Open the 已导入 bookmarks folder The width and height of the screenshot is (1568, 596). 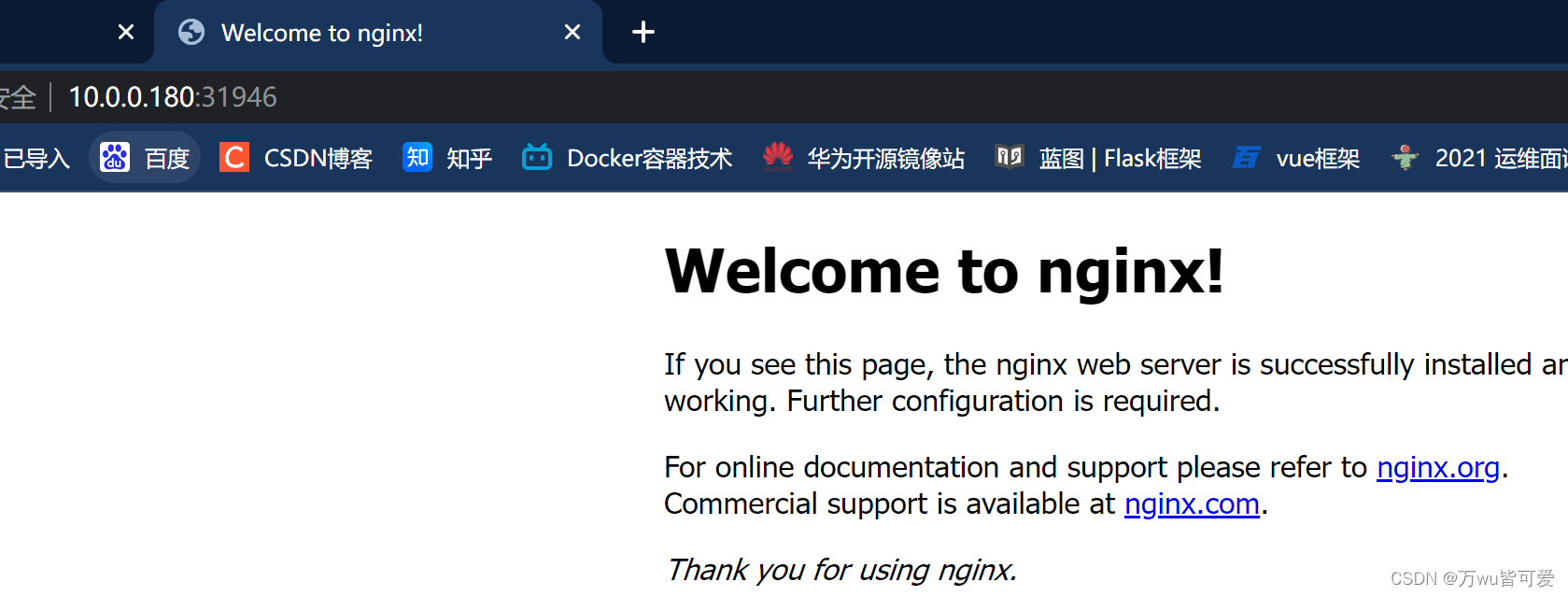click(35, 158)
